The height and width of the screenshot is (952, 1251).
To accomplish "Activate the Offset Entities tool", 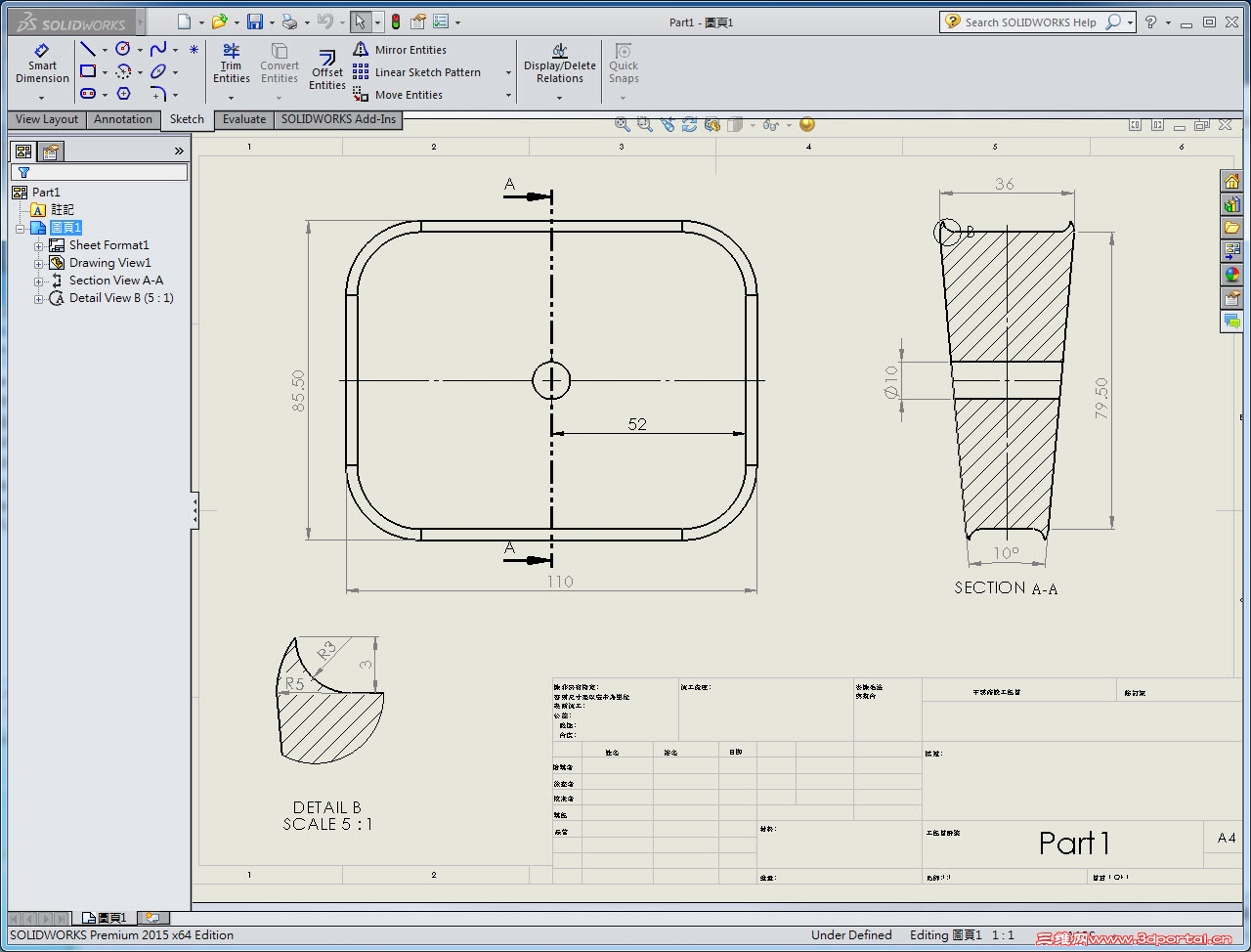I will pos(327,69).
